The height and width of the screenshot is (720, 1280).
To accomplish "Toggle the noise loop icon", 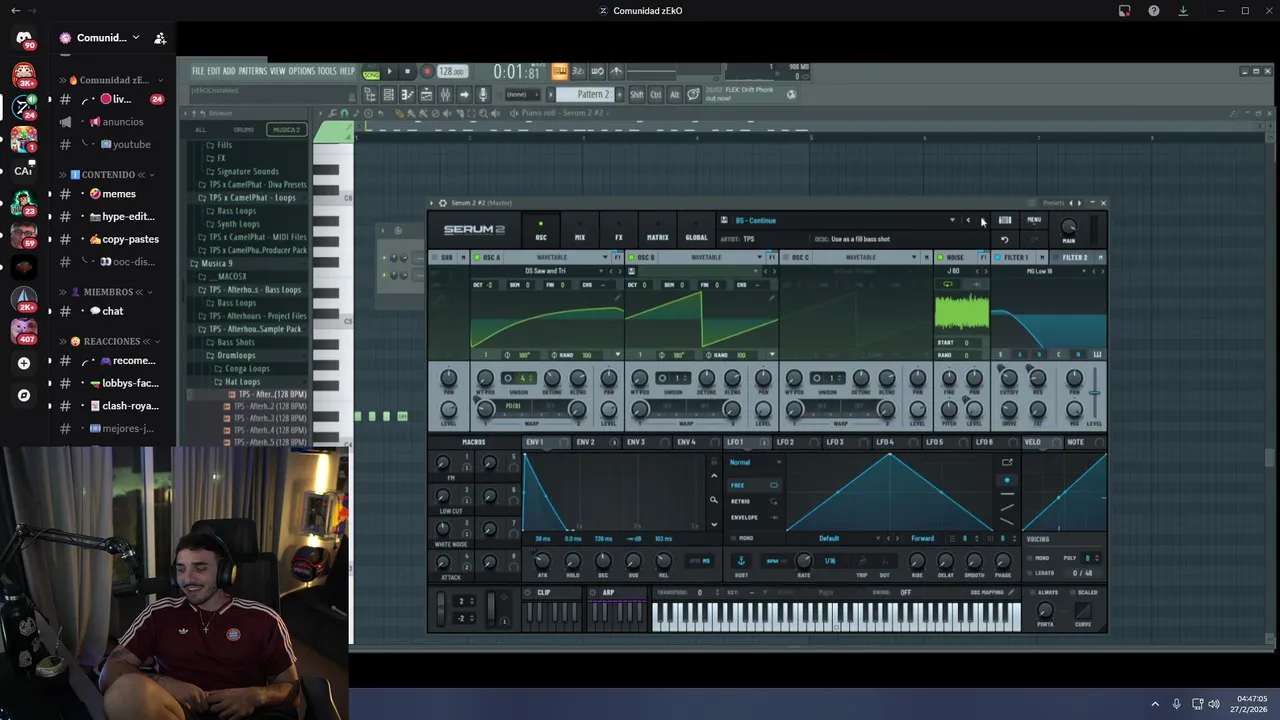I will (948, 284).
